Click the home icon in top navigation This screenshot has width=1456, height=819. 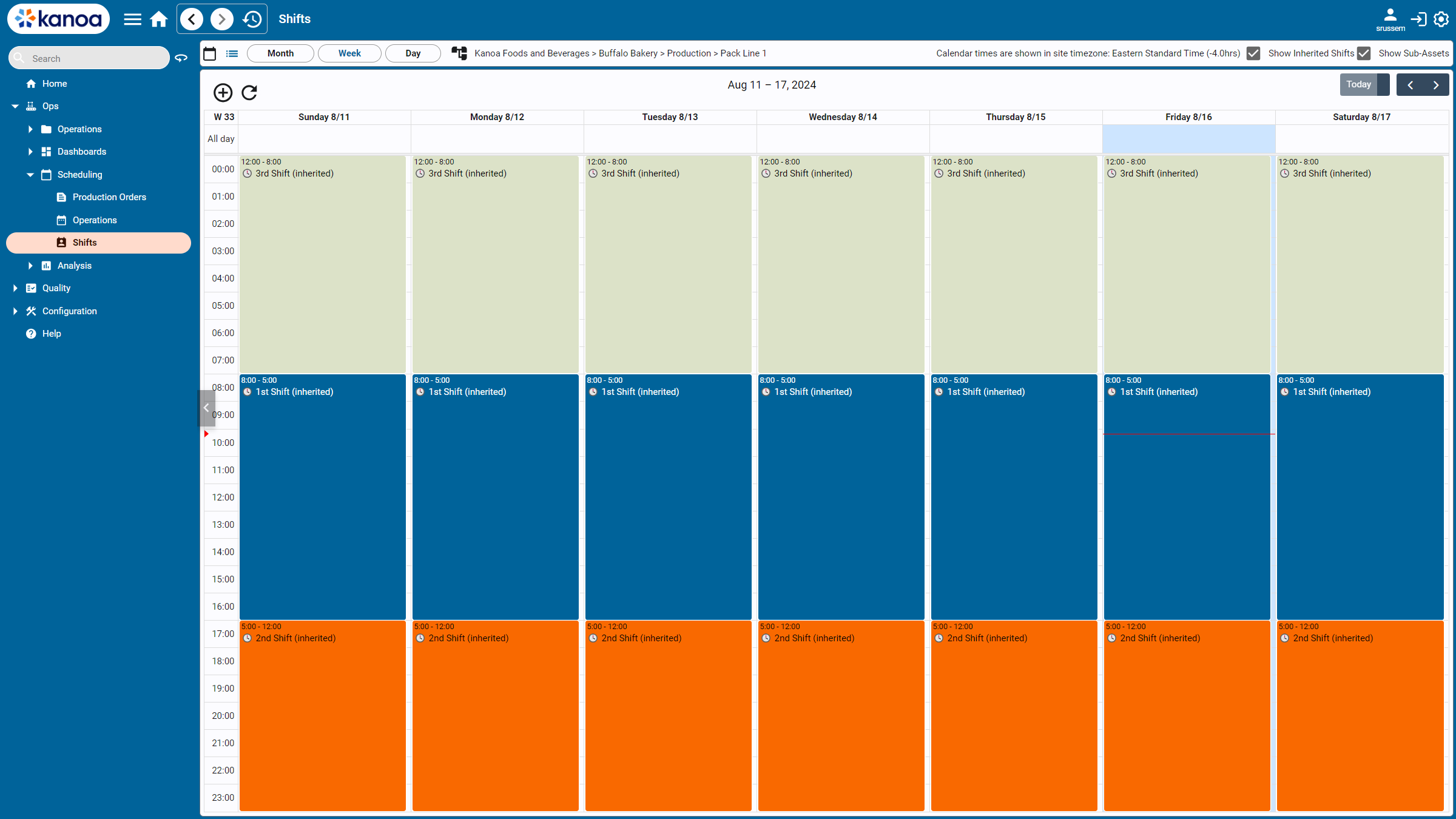[x=159, y=19]
